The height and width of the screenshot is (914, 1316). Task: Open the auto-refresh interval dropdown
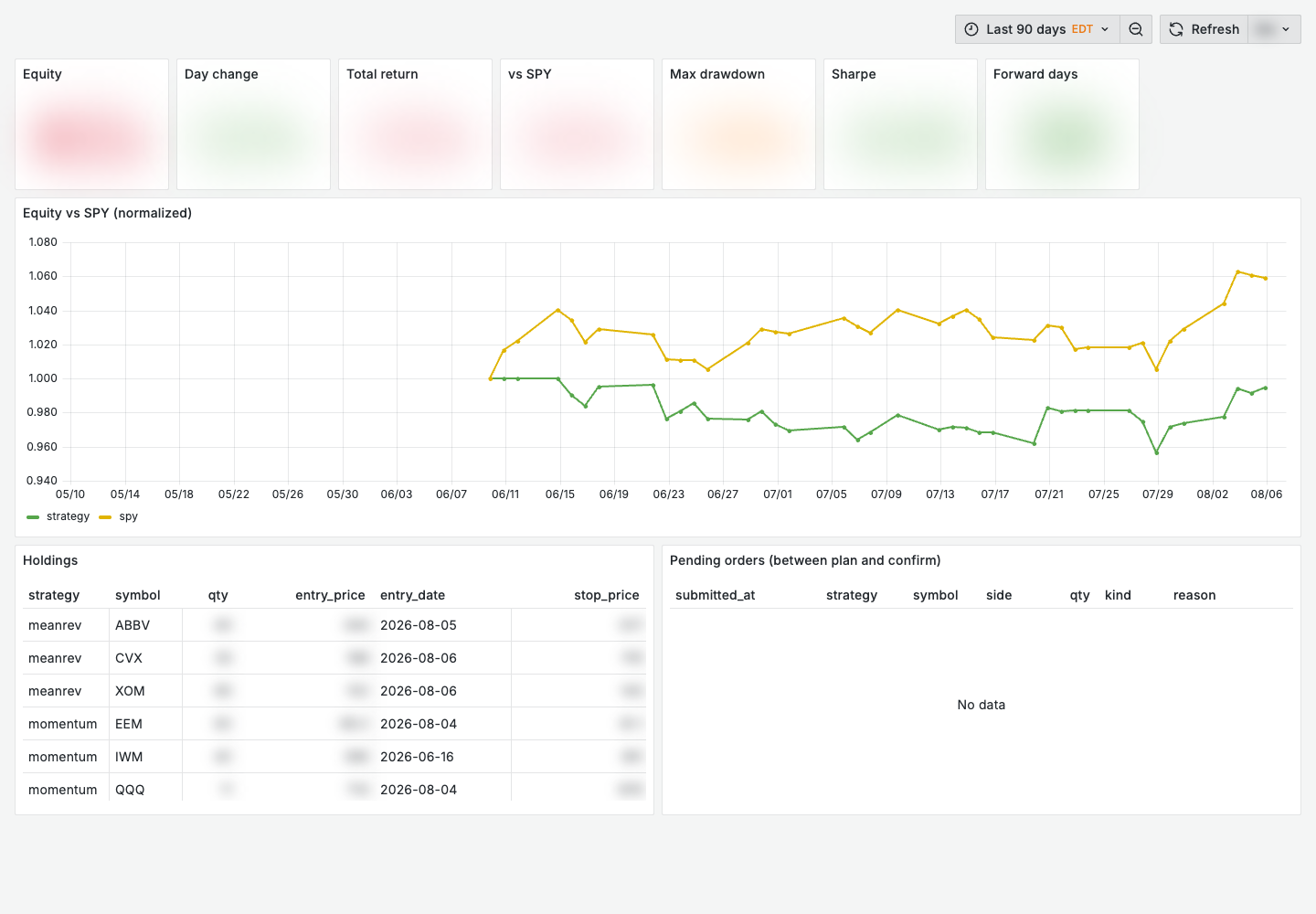[x=1274, y=29]
